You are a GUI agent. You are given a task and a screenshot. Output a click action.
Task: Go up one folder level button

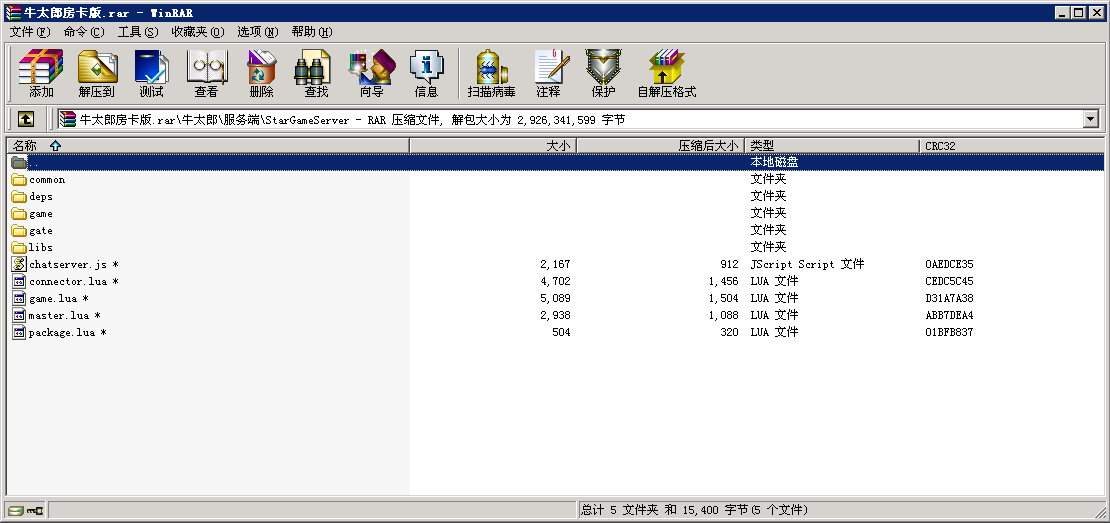26,119
